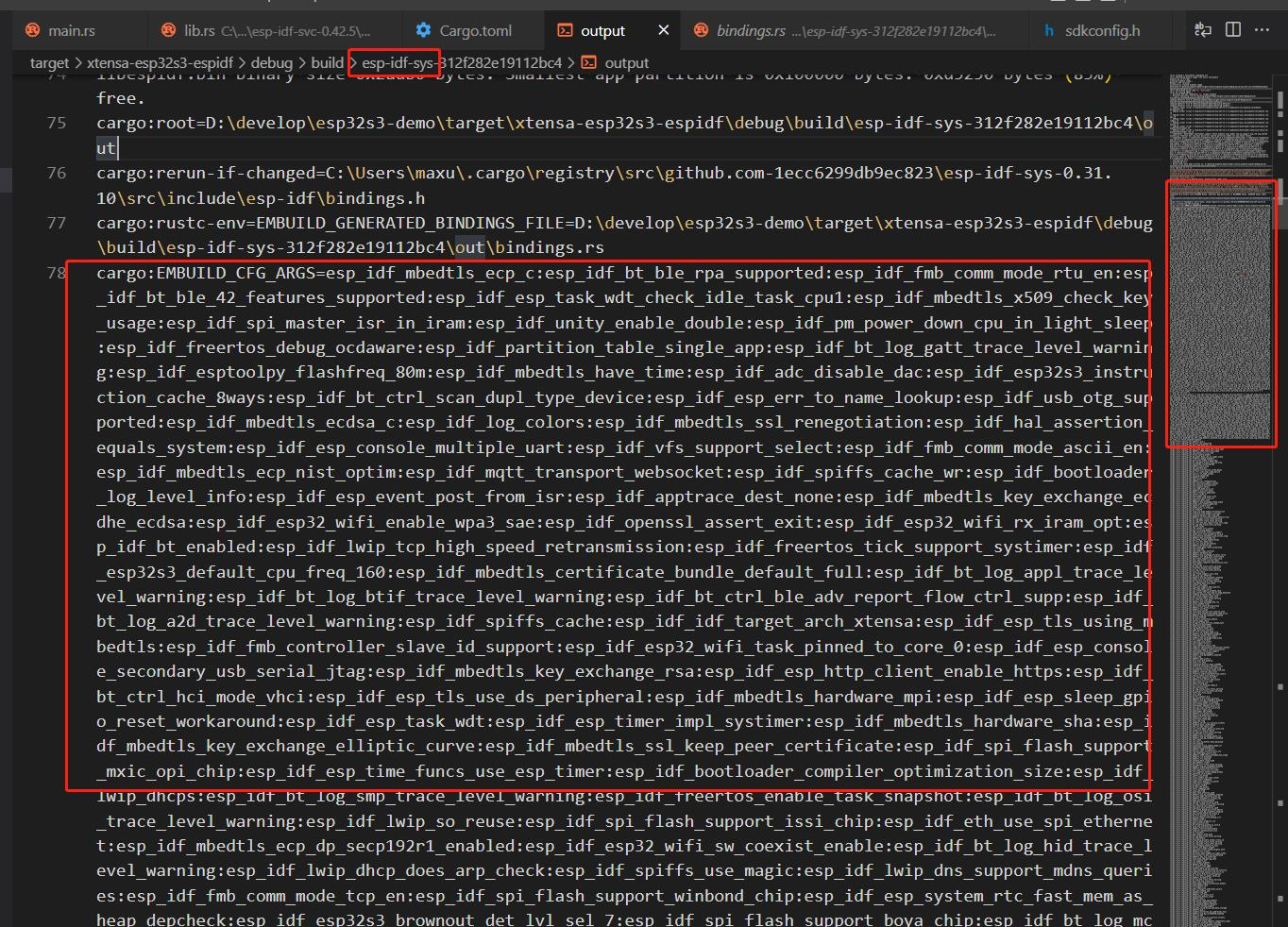Close the output tab
The width and height of the screenshot is (1288, 927).
pyautogui.click(x=664, y=30)
